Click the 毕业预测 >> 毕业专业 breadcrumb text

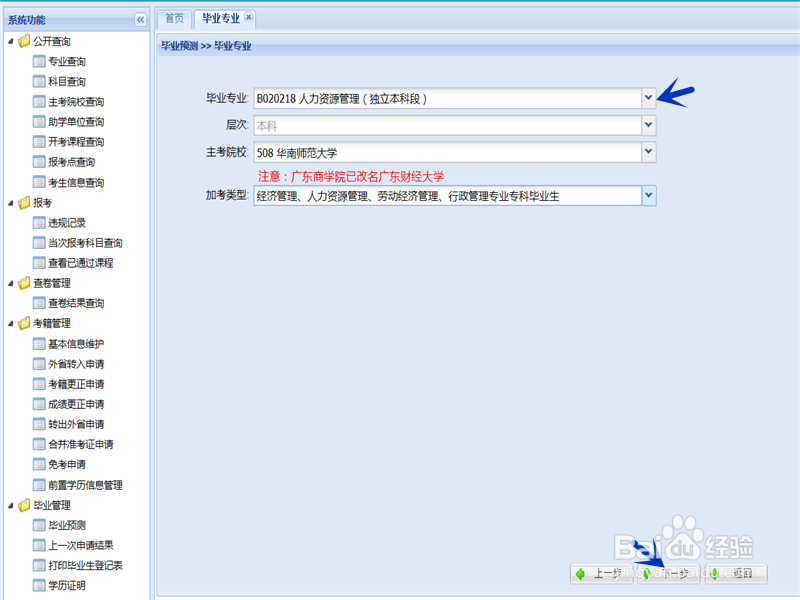(x=206, y=46)
